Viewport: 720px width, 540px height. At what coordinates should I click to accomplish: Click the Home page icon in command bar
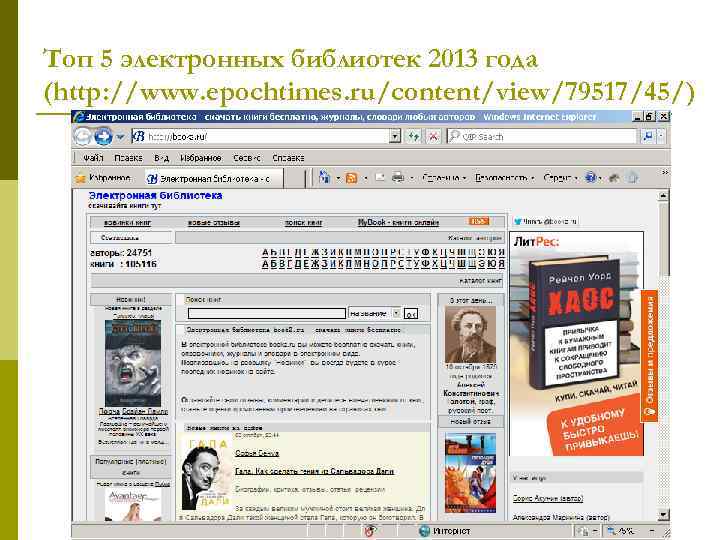(x=325, y=177)
